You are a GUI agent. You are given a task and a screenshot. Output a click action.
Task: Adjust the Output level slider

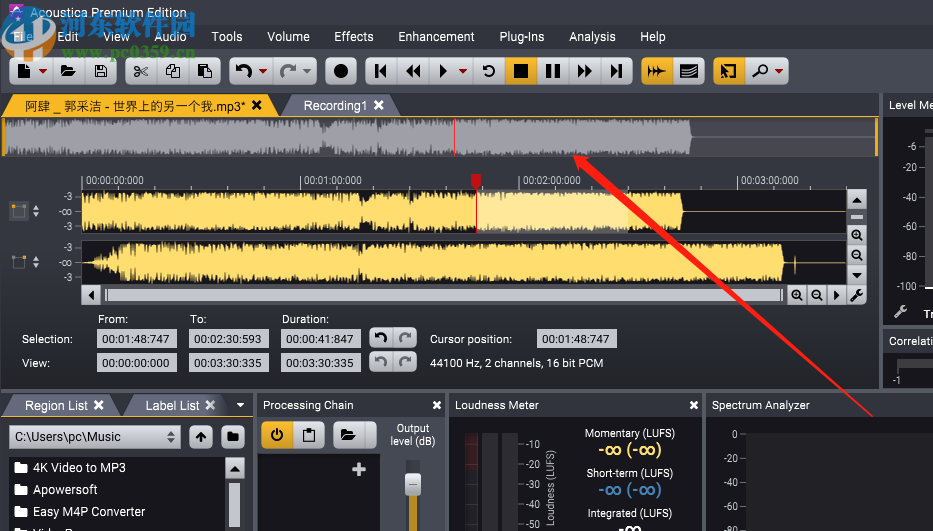[413, 484]
